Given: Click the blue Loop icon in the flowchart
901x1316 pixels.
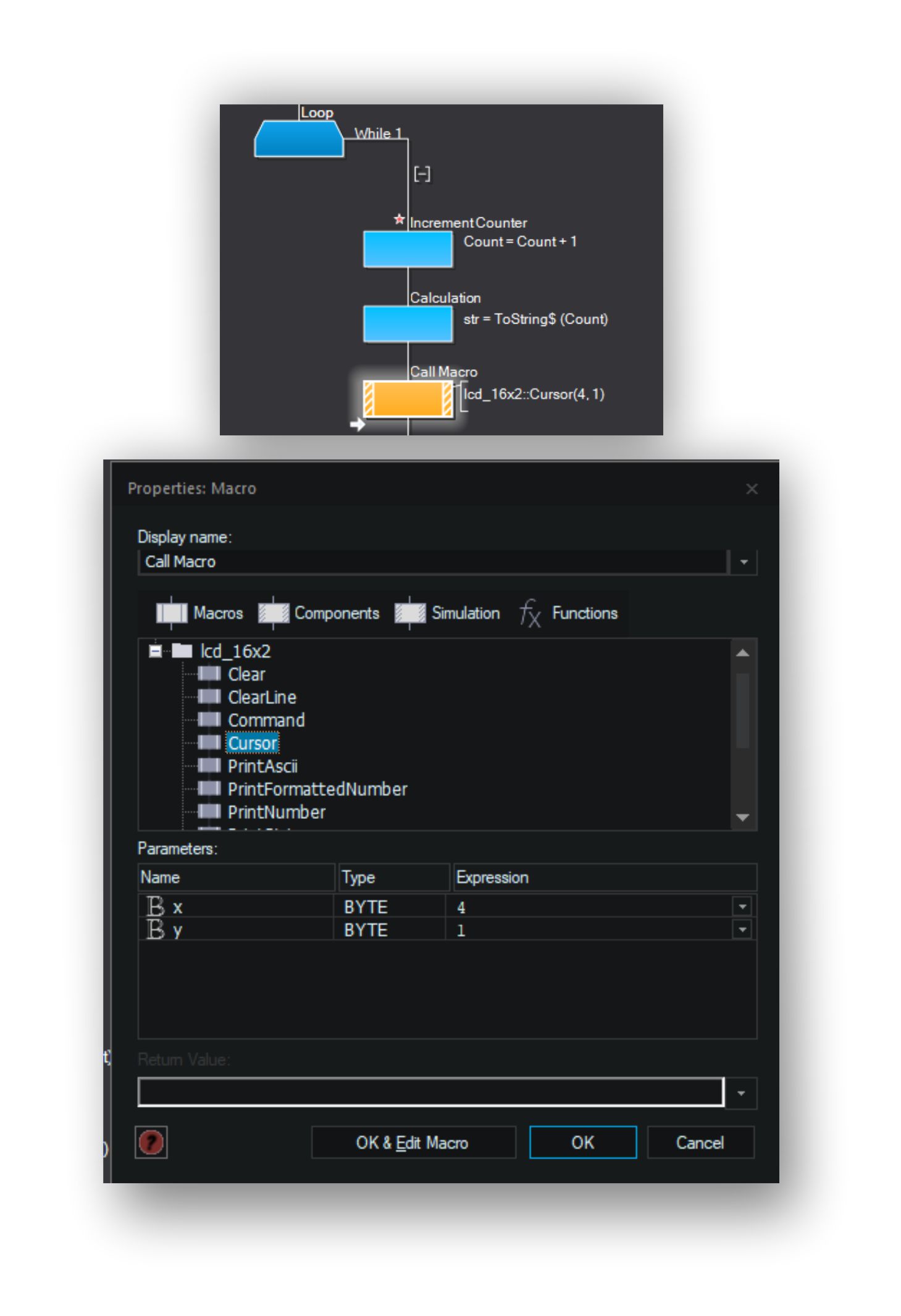Looking at the screenshot, I should click(299, 139).
